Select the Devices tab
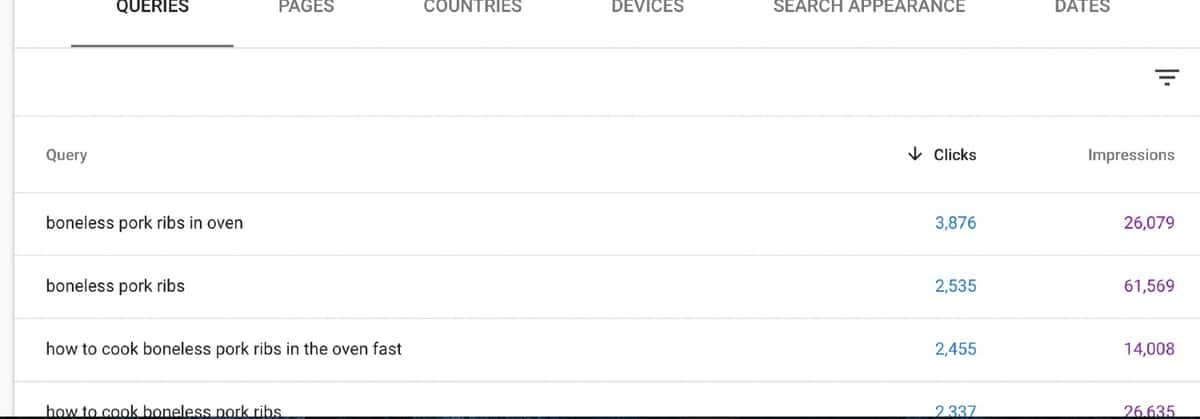The width and height of the screenshot is (1200, 419). 647,7
